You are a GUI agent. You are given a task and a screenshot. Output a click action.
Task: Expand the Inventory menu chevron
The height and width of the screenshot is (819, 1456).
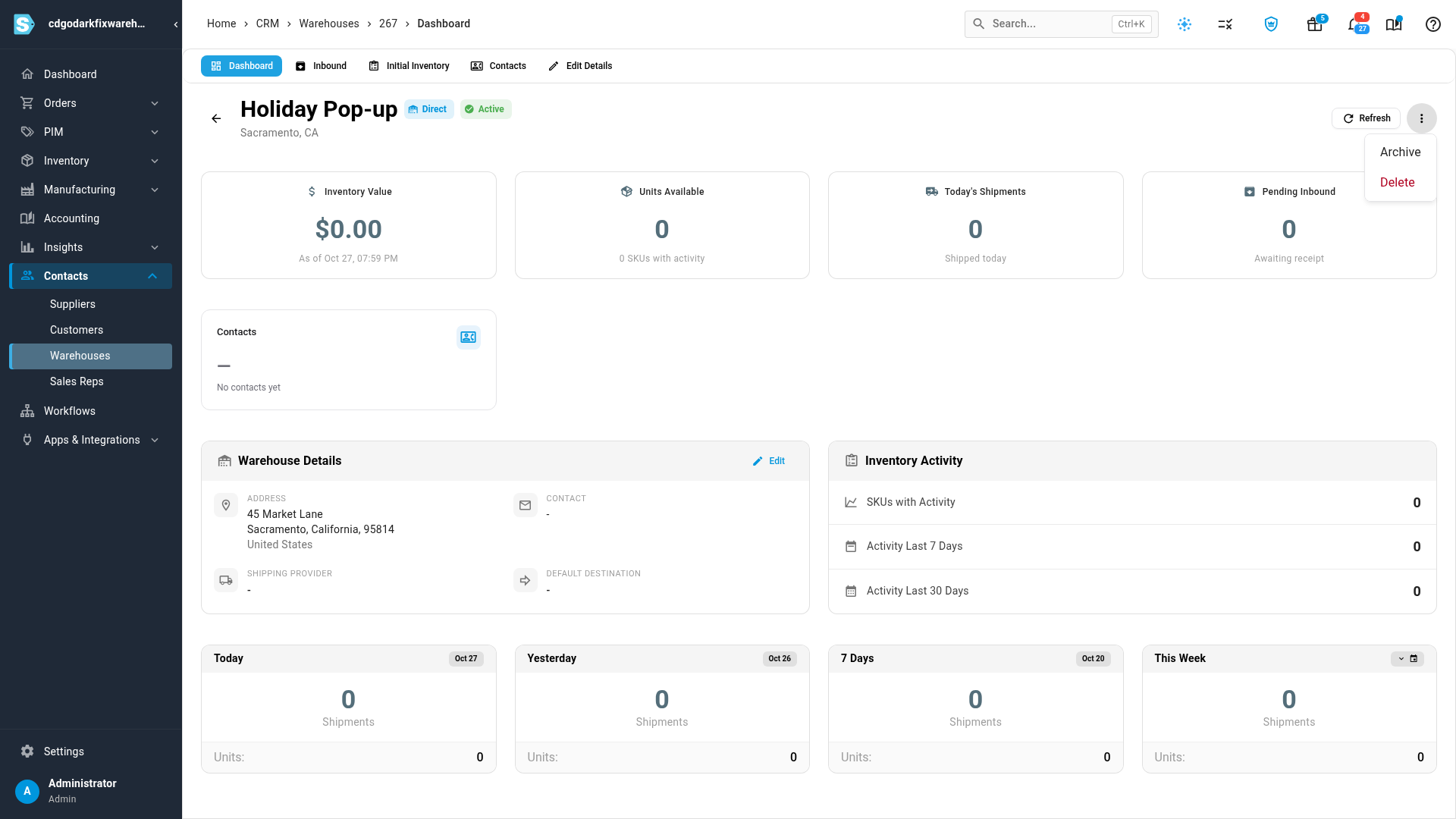[155, 161]
